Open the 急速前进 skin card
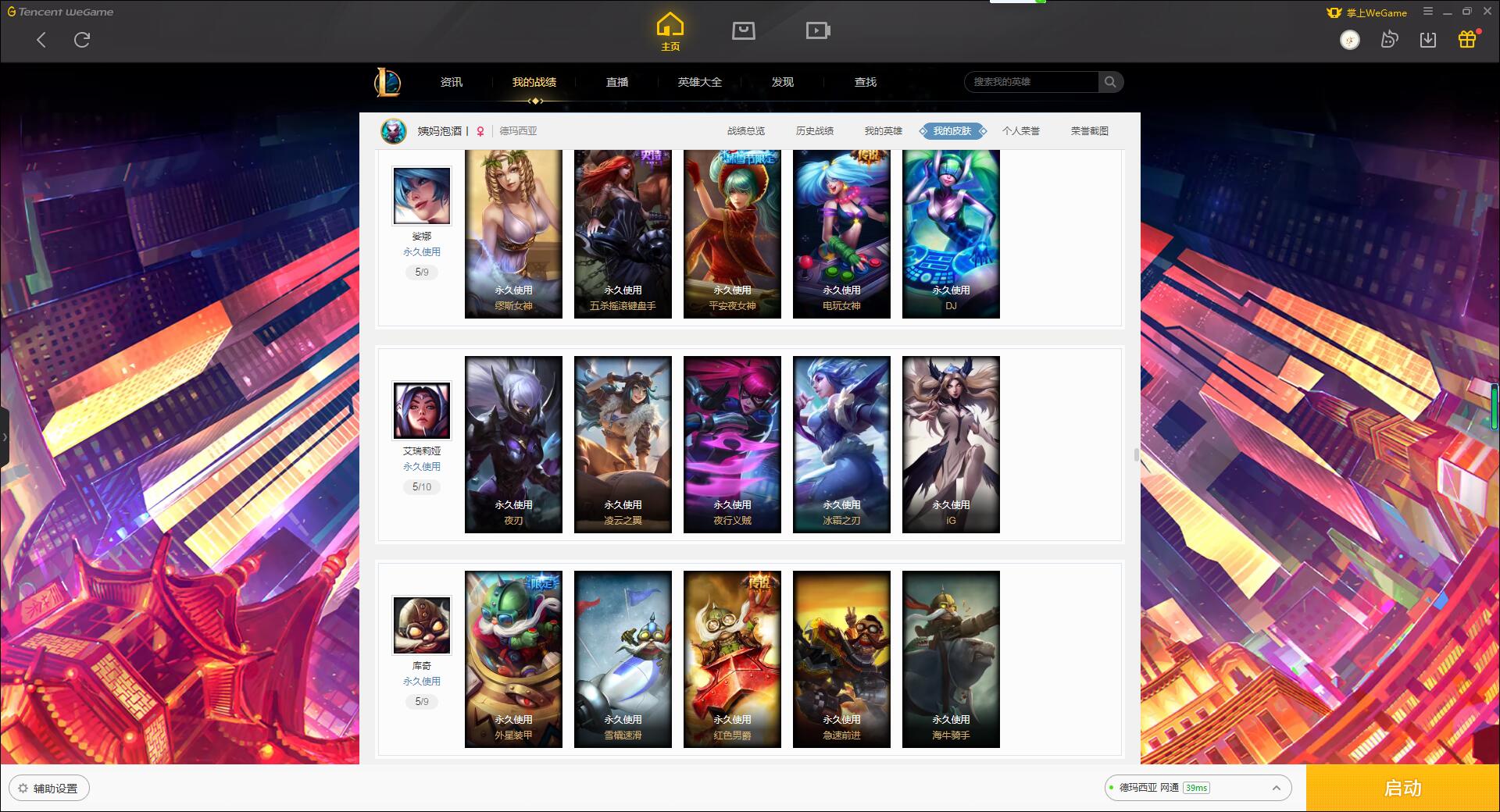Screen dimensions: 1500x812 (x=841, y=659)
